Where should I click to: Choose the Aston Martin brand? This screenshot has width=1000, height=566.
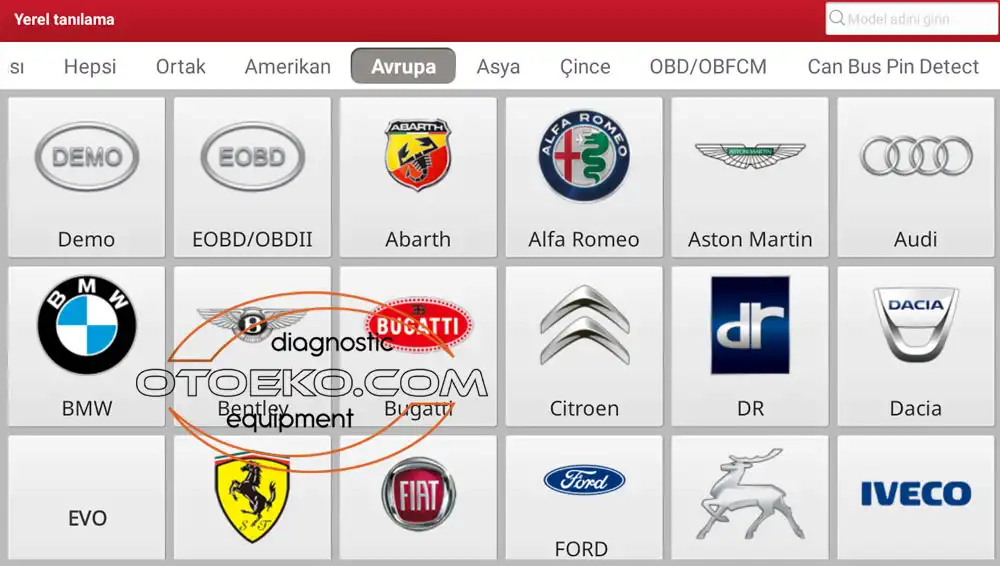749,177
